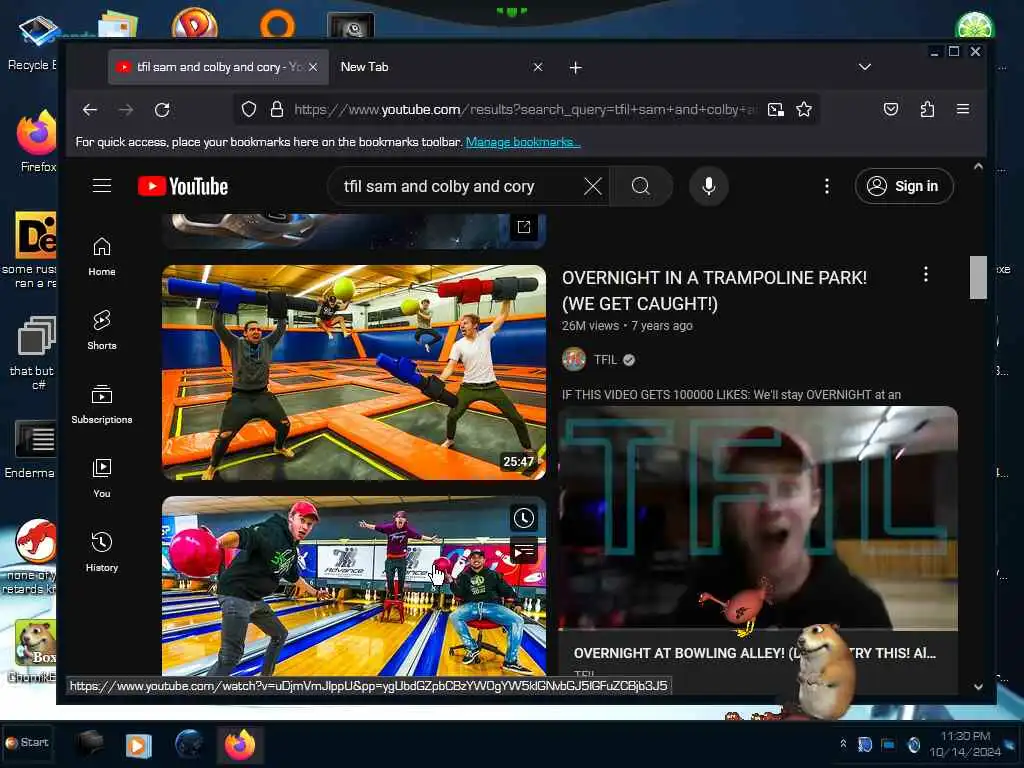
Task: Start voice search with microphone
Action: coord(709,187)
